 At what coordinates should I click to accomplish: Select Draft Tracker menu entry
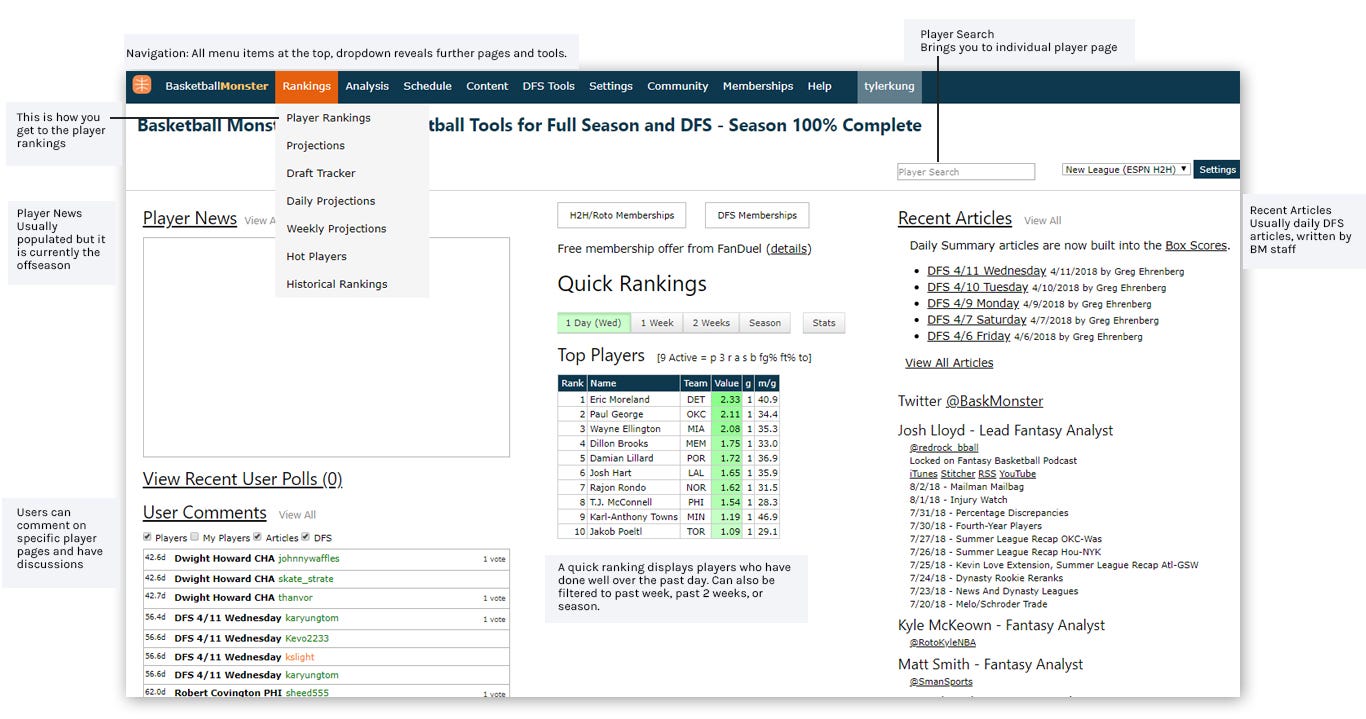tap(320, 173)
